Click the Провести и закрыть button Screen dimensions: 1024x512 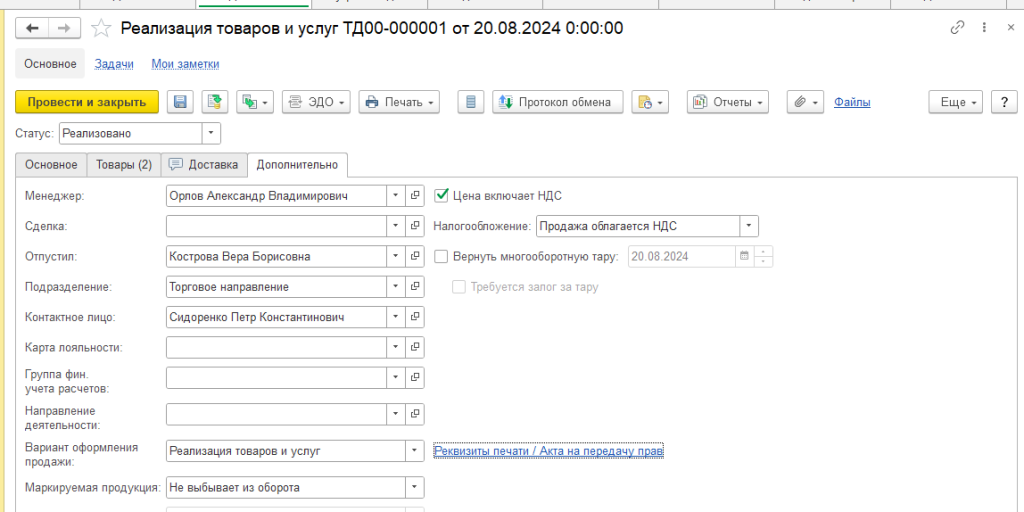87,102
